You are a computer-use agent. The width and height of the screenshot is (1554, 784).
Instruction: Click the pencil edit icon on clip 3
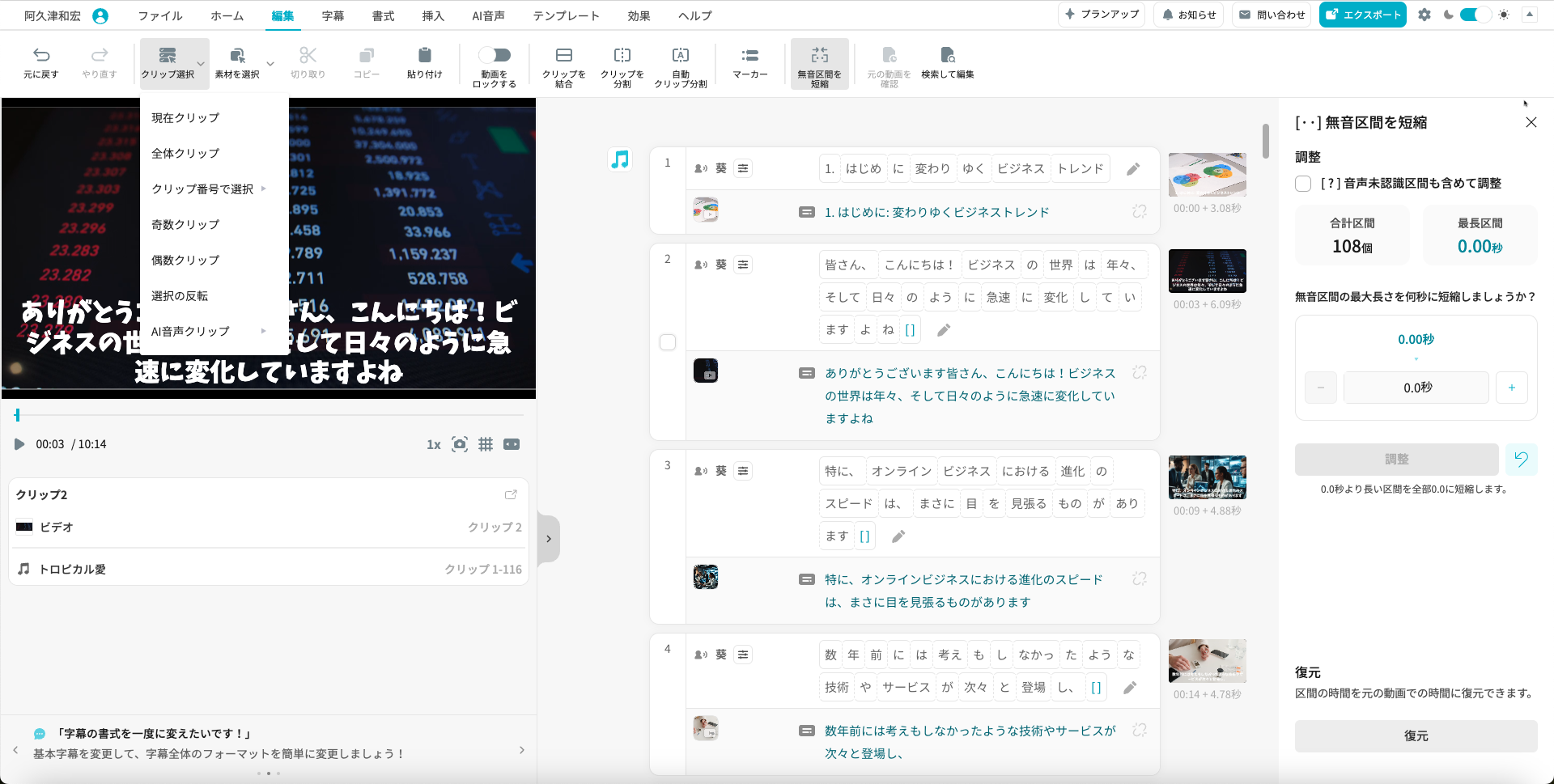click(898, 536)
